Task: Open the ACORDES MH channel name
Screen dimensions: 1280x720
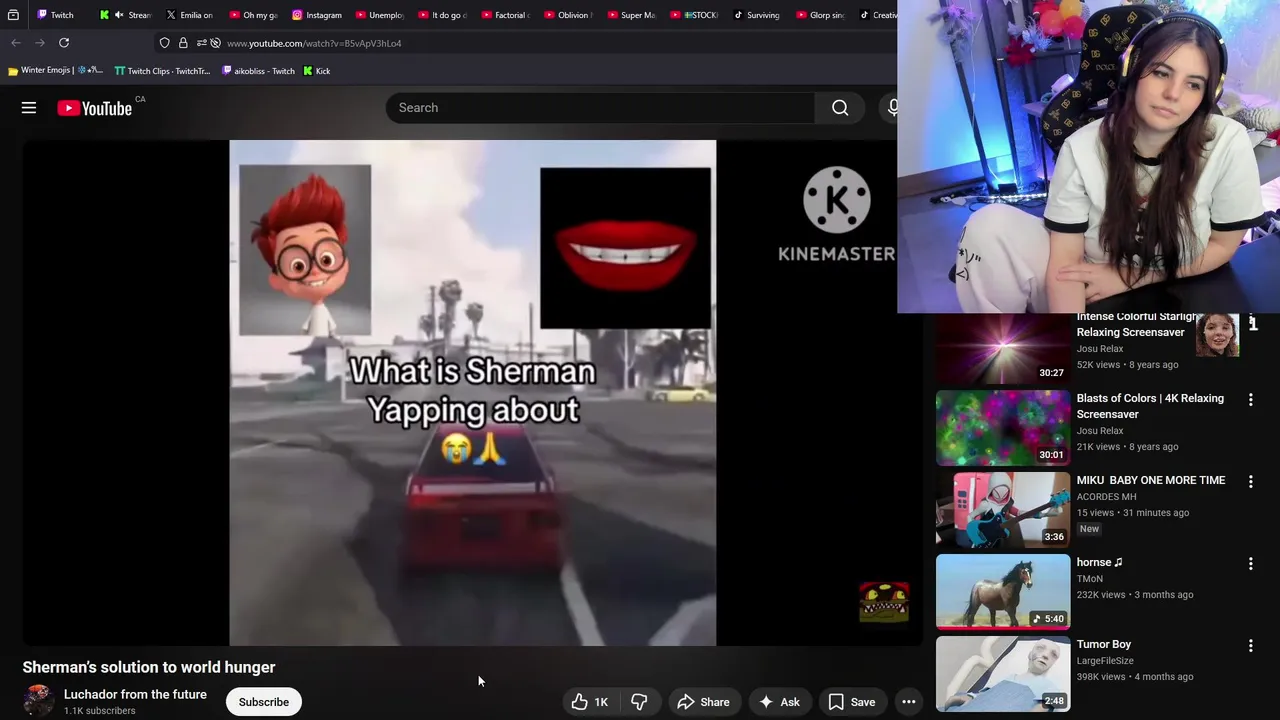Action: [1106, 497]
